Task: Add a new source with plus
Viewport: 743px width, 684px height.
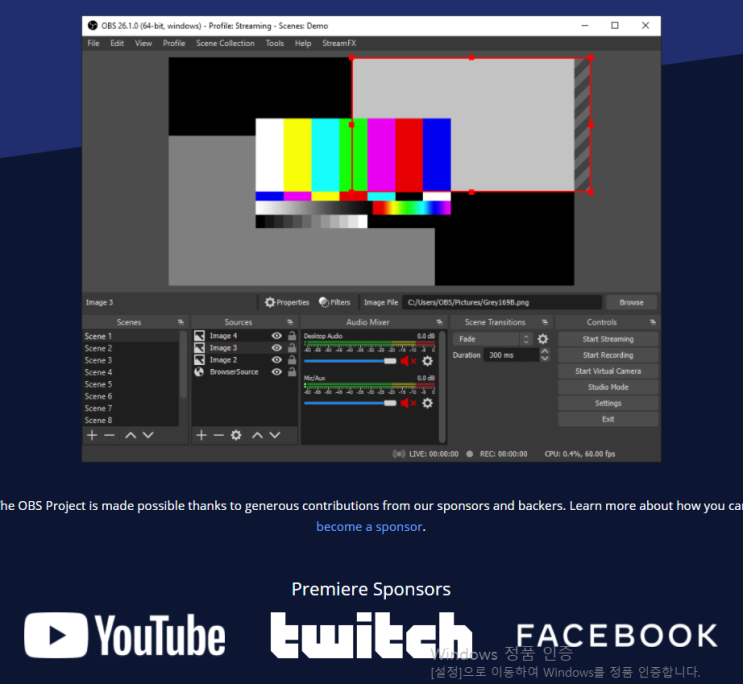Action: 201,435
